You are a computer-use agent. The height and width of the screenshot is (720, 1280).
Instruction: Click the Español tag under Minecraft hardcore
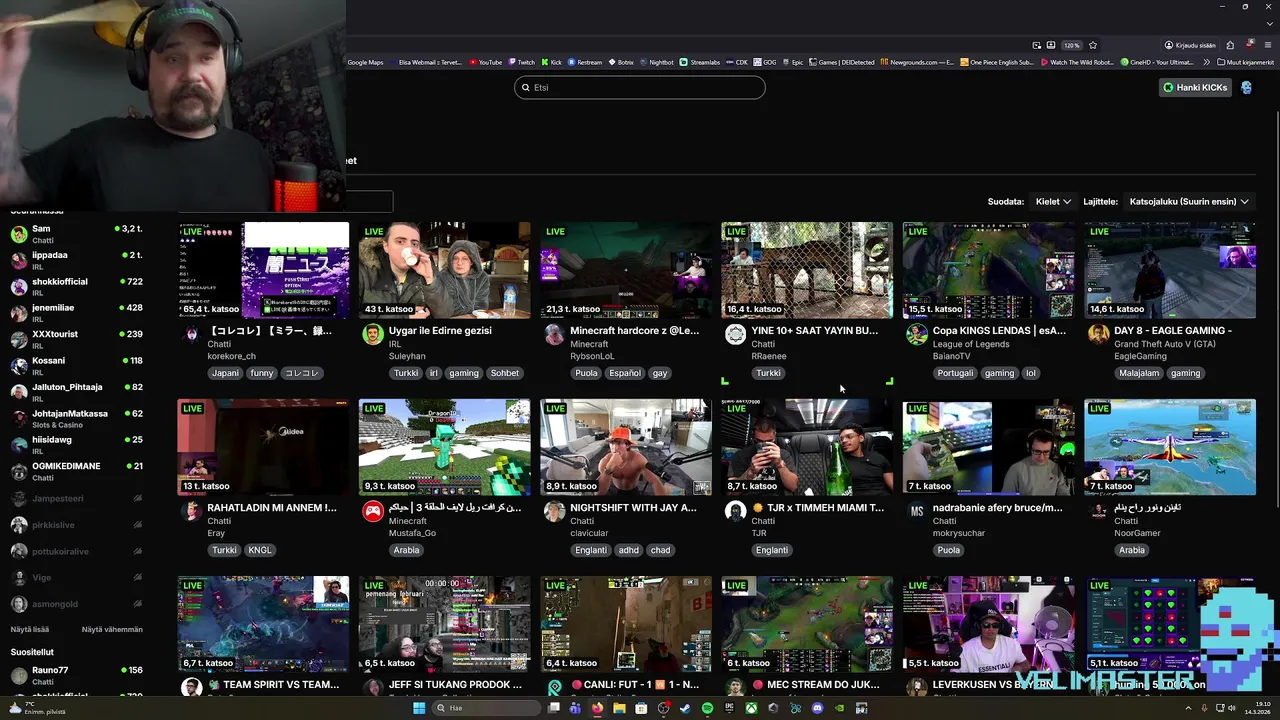pos(624,373)
